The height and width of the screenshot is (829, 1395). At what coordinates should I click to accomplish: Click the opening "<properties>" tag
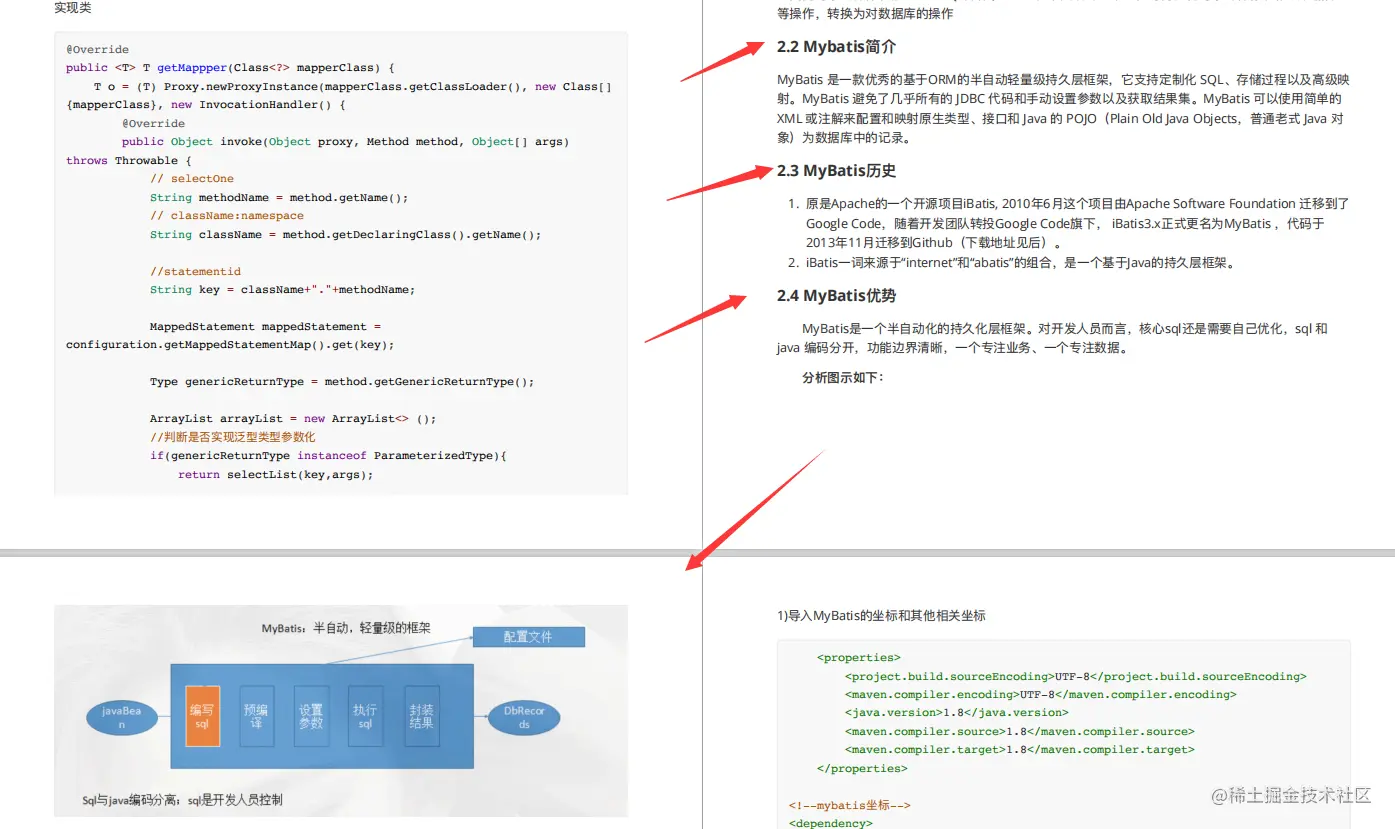click(859, 658)
